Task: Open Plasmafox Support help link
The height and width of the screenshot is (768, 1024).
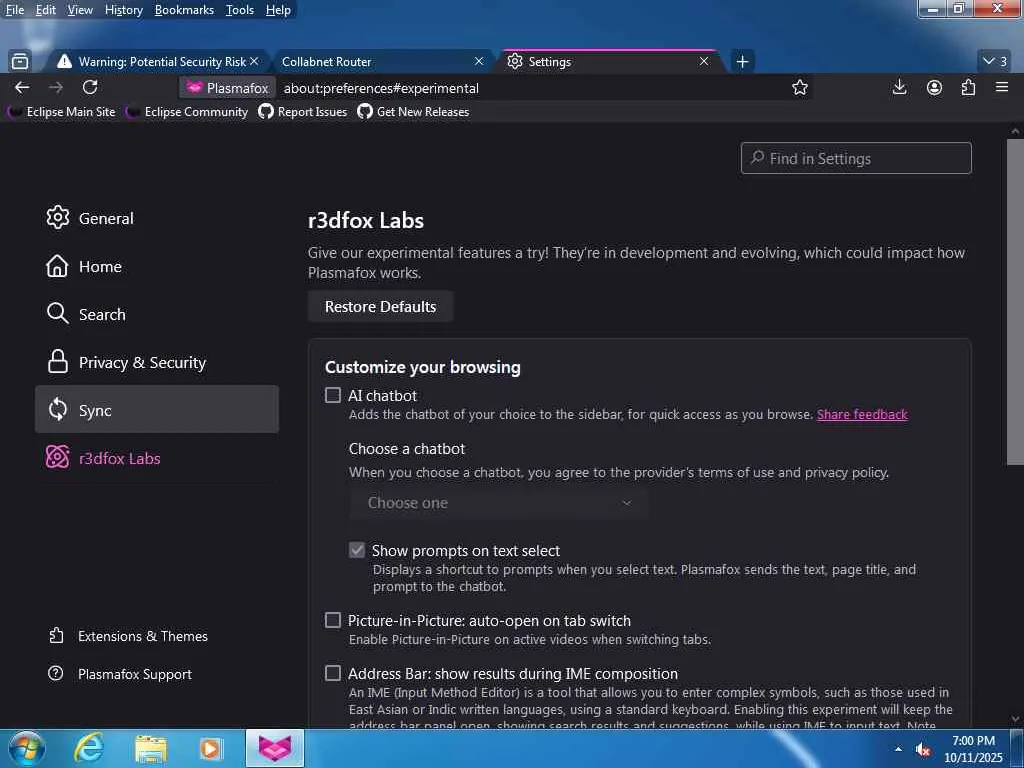Action: click(x=121, y=674)
